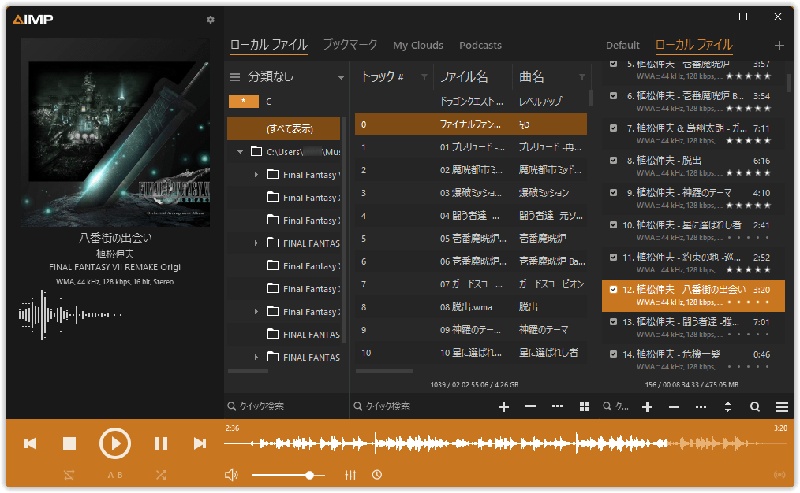Viewport: 800px width, 493px height.
Task: Start playback with the round play button
Action: 114,443
